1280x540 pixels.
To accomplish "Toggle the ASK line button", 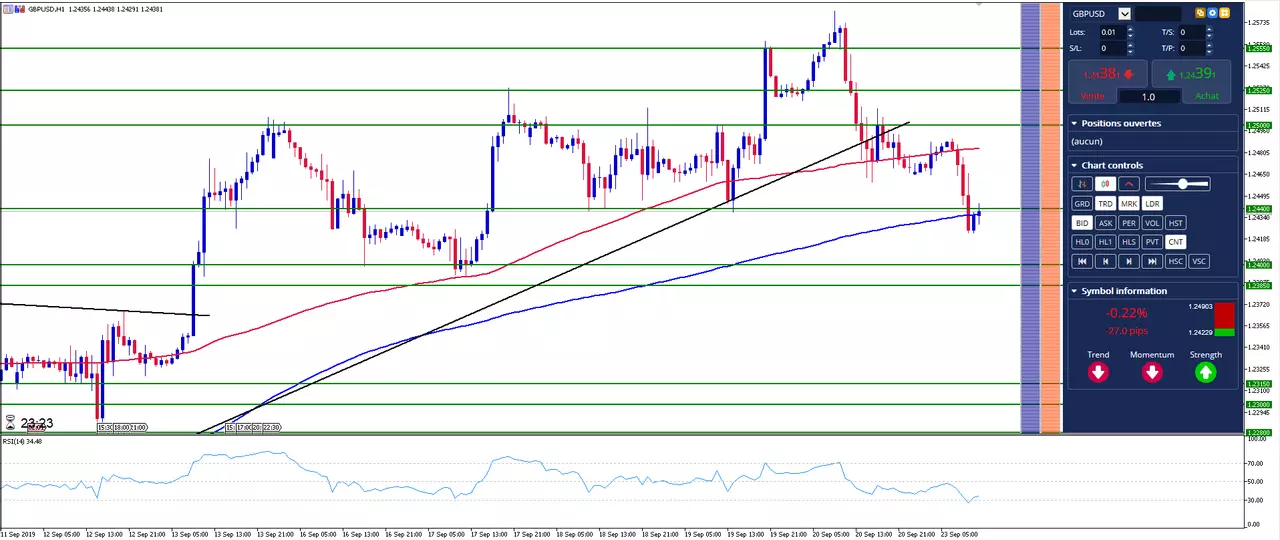I will [1105, 223].
